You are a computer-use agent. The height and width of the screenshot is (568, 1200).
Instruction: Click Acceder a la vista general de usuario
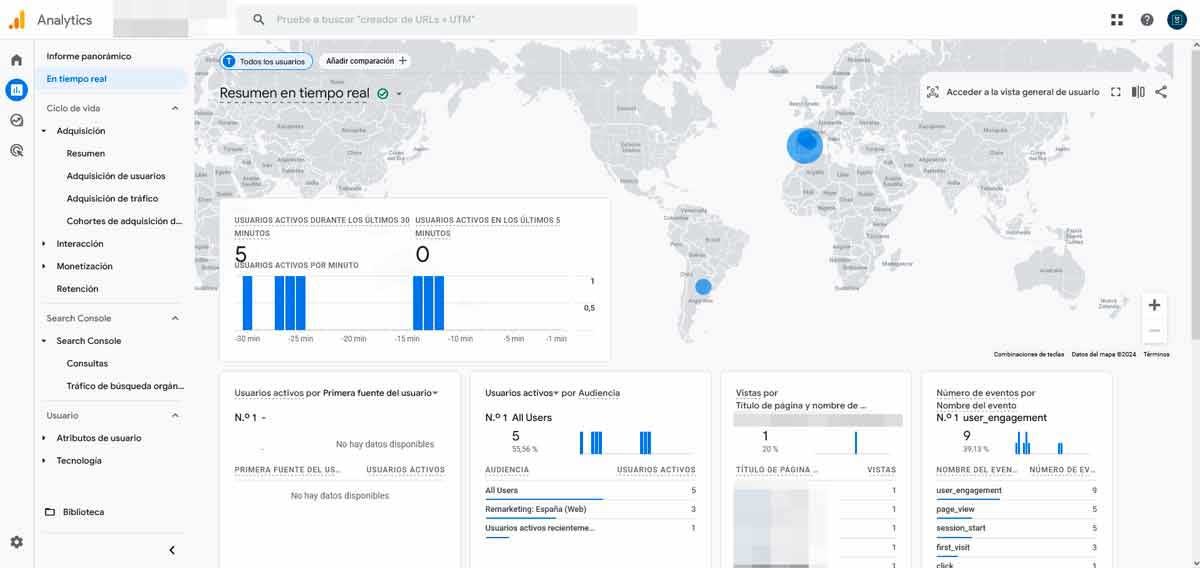1012,92
